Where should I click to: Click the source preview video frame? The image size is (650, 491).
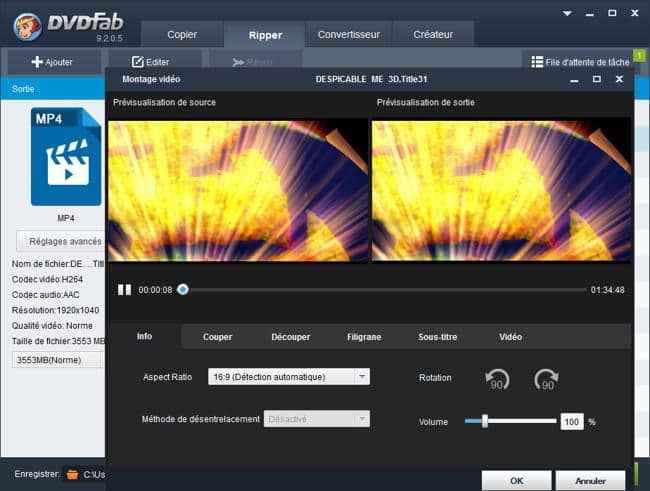coord(238,191)
